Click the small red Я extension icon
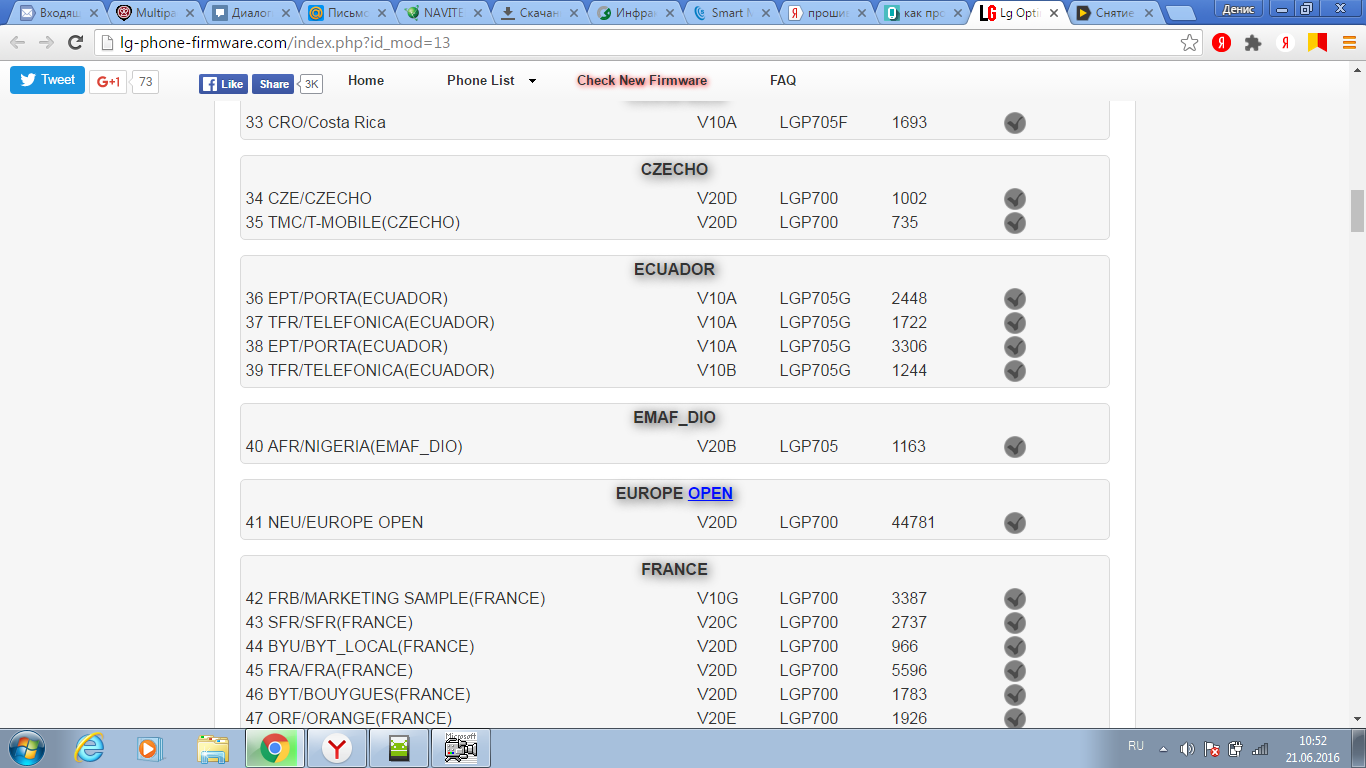Viewport: 1366px width, 768px height. [x=1286, y=43]
